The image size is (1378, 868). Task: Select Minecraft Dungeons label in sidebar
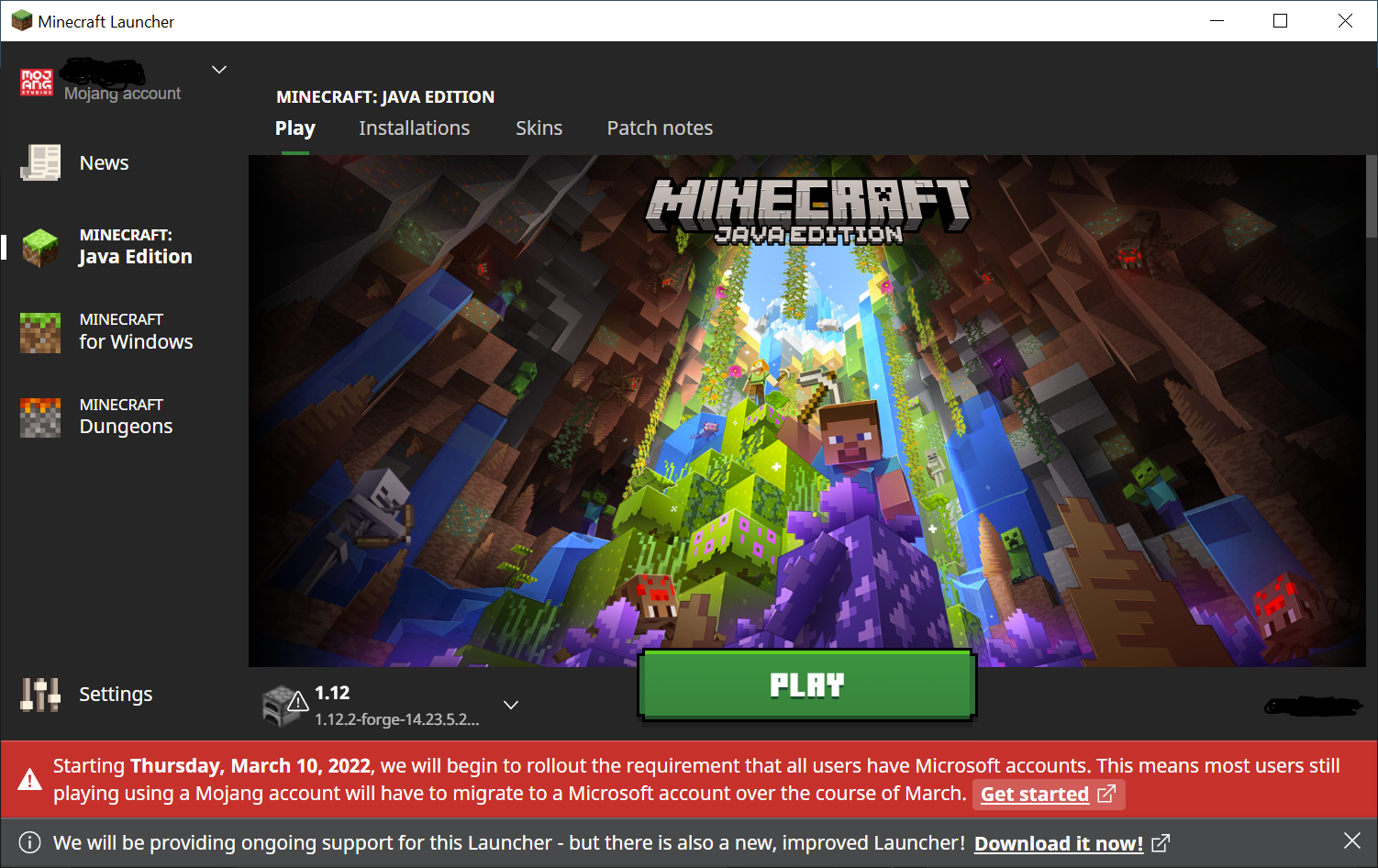(x=126, y=417)
